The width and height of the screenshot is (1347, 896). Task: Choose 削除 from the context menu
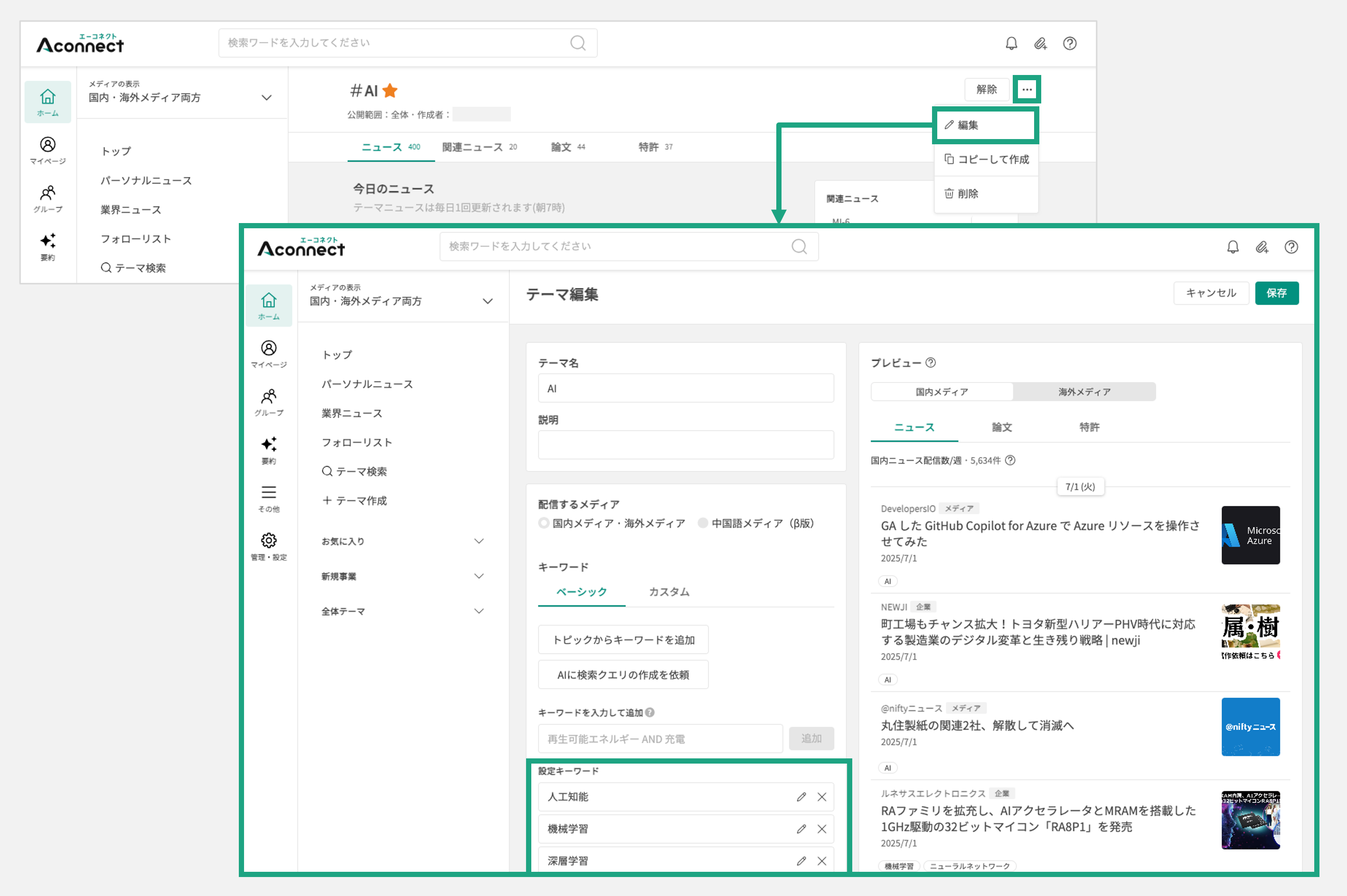tap(986, 194)
